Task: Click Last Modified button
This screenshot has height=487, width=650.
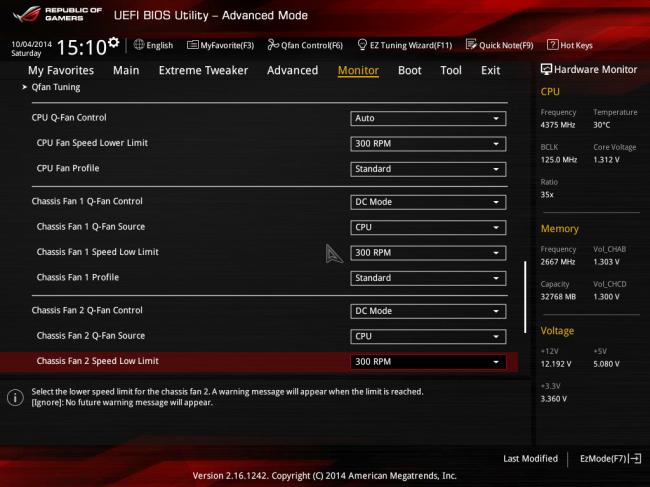Action: [x=530, y=459]
